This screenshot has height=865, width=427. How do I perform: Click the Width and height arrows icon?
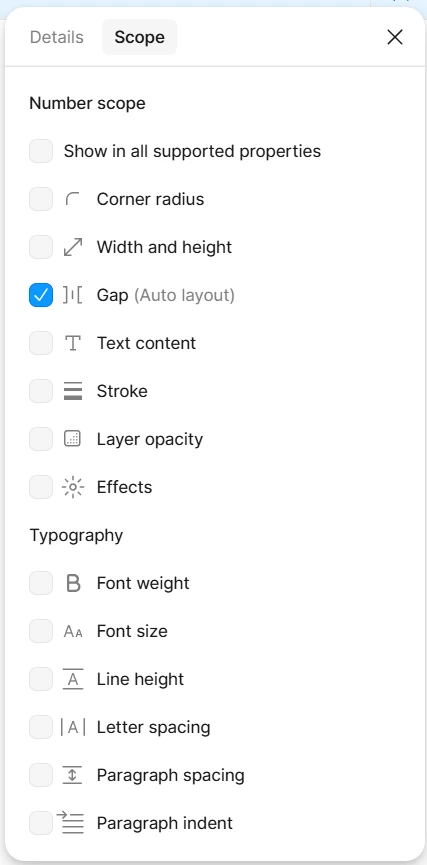(x=73, y=247)
